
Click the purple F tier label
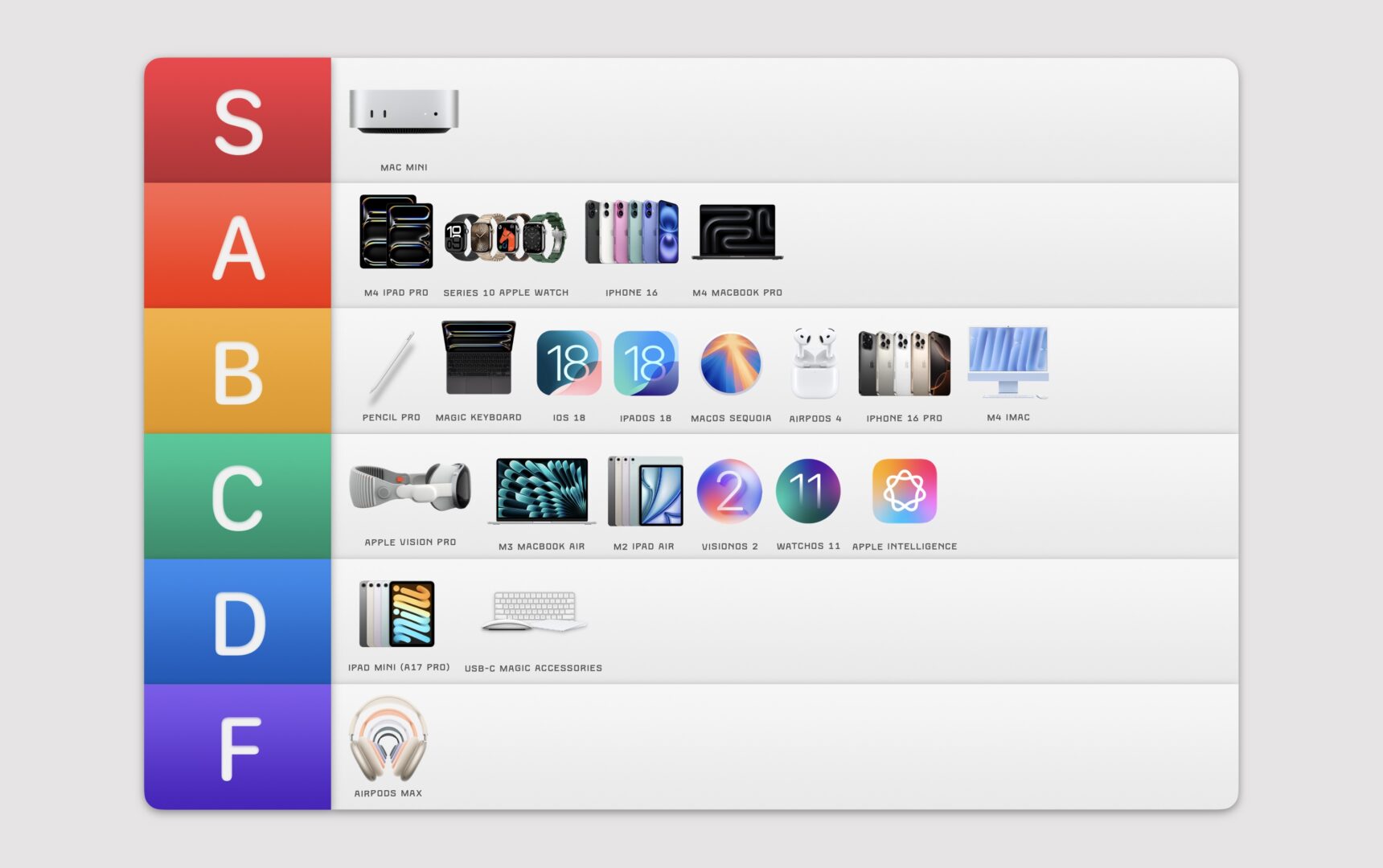pyautogui.click(x=238, y=747)
